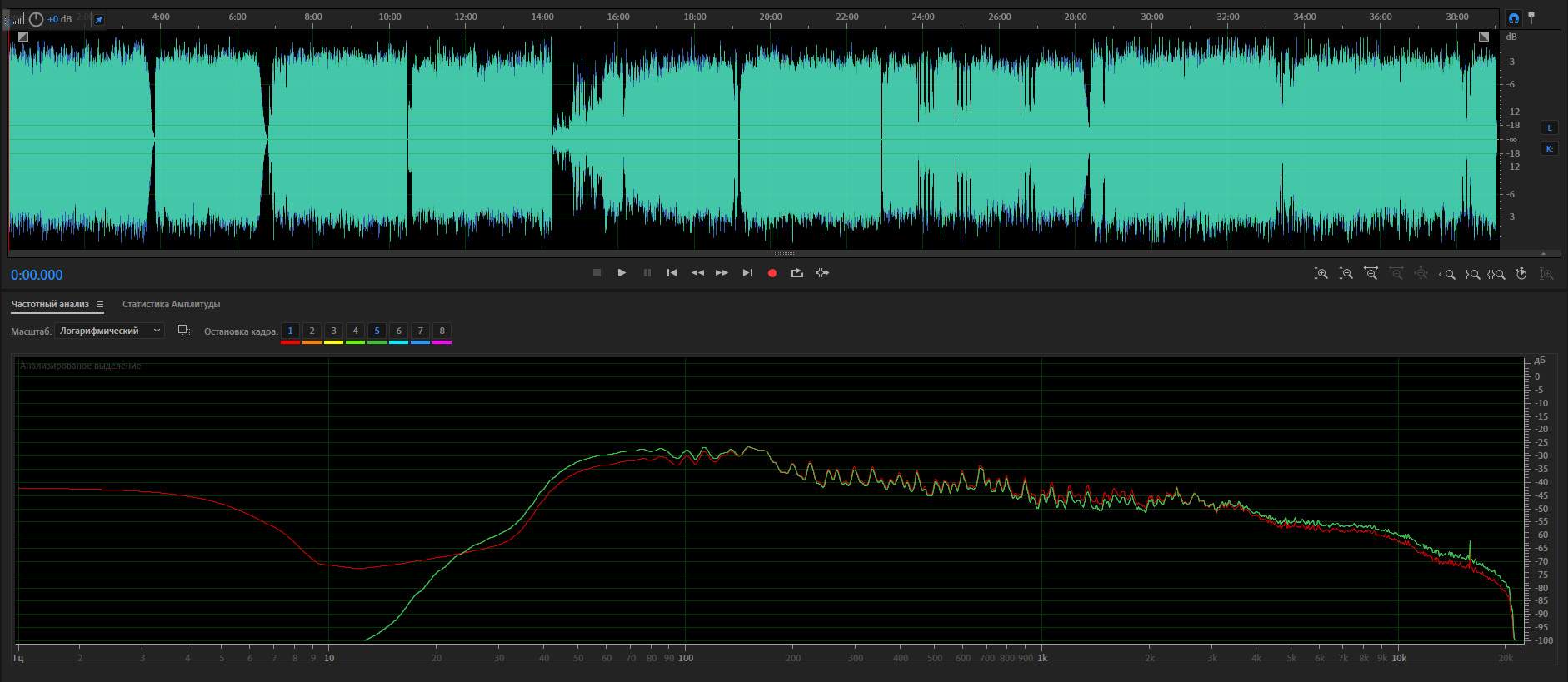Viewport: 1568px width, 682px height.
Task: Toggle hold frame 3 (yellow)
Action: (333, 331)
